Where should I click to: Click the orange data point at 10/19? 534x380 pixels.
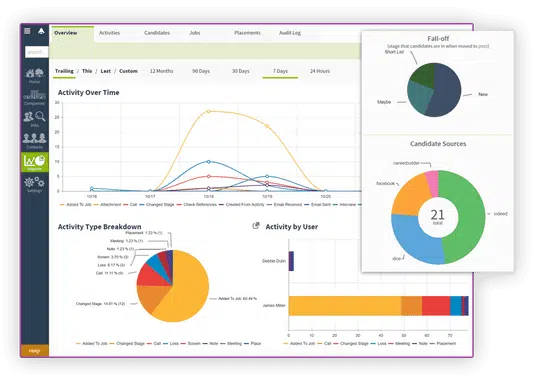click(267, 126)
